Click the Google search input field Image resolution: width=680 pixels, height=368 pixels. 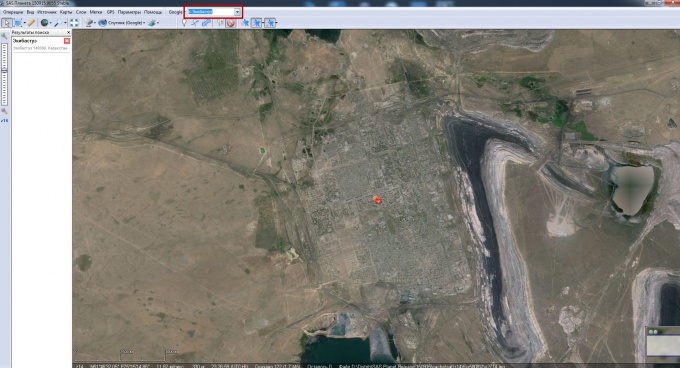pos(211,12)
